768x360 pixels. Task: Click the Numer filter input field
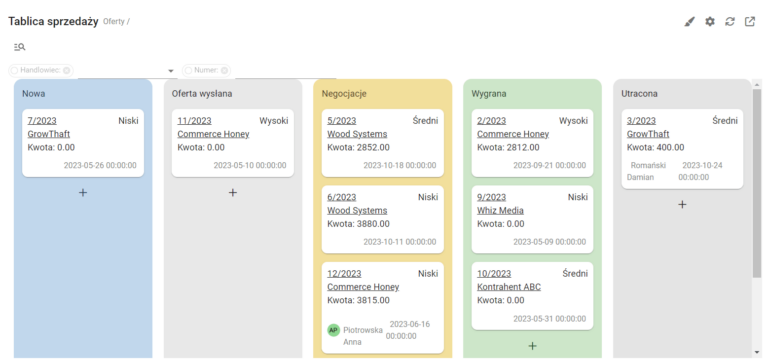pos(286,71)
